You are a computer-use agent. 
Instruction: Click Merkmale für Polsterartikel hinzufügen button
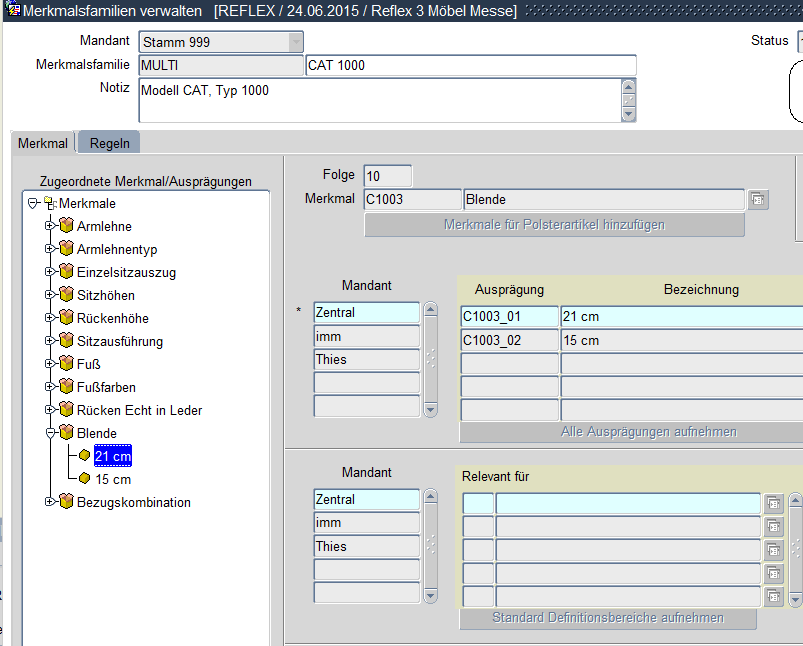tap(554, 225)
